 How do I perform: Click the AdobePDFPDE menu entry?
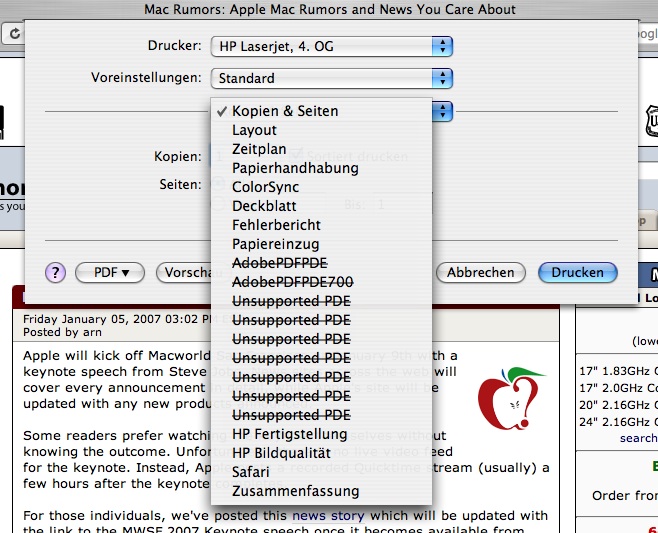pos(321,263)
